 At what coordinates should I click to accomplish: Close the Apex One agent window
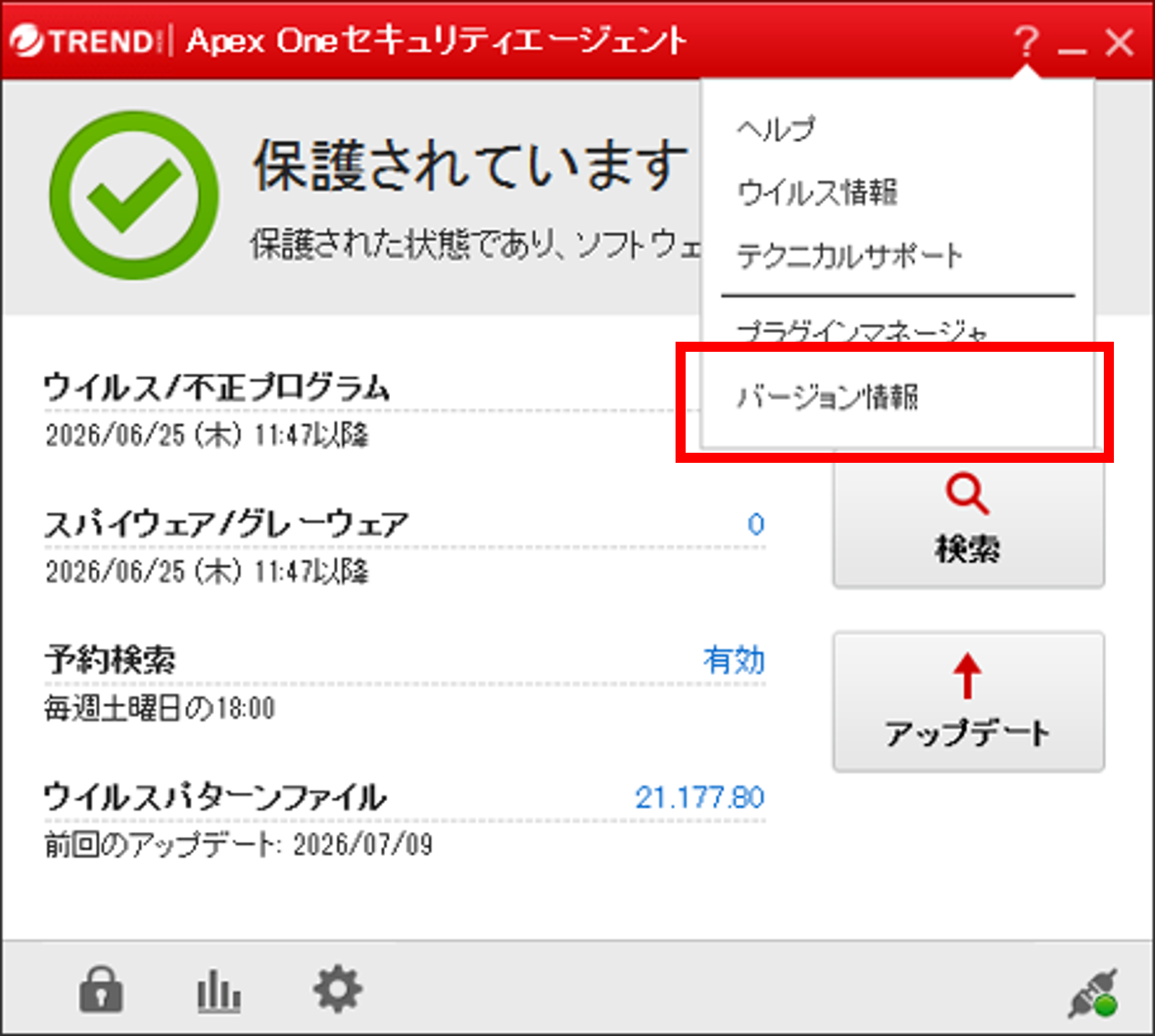pos(1120,42)
